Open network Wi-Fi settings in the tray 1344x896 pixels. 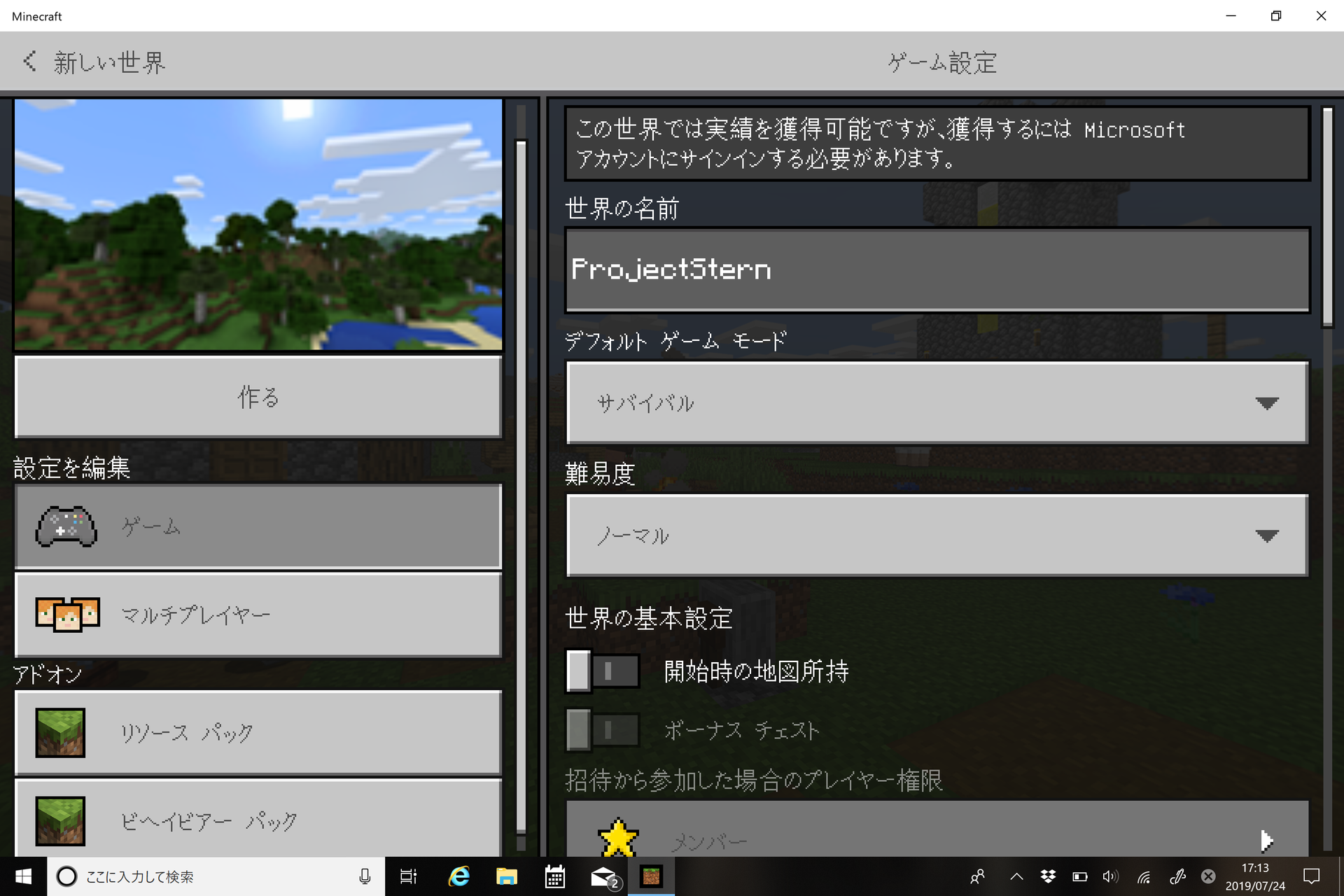[1144, 876]
